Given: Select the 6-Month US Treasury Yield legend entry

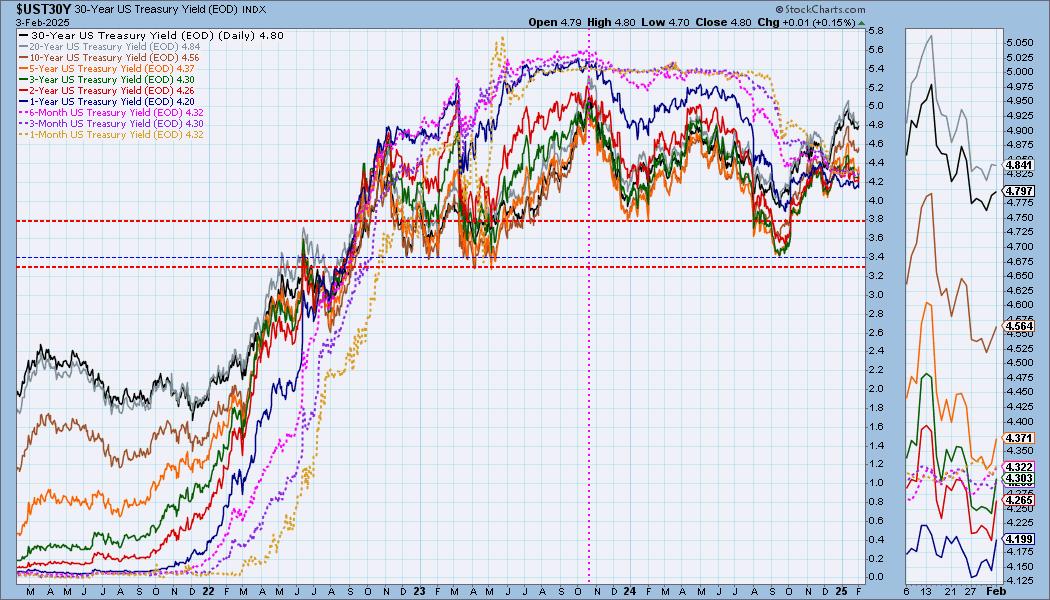Looking at the screenshot, I should [112, 112].
